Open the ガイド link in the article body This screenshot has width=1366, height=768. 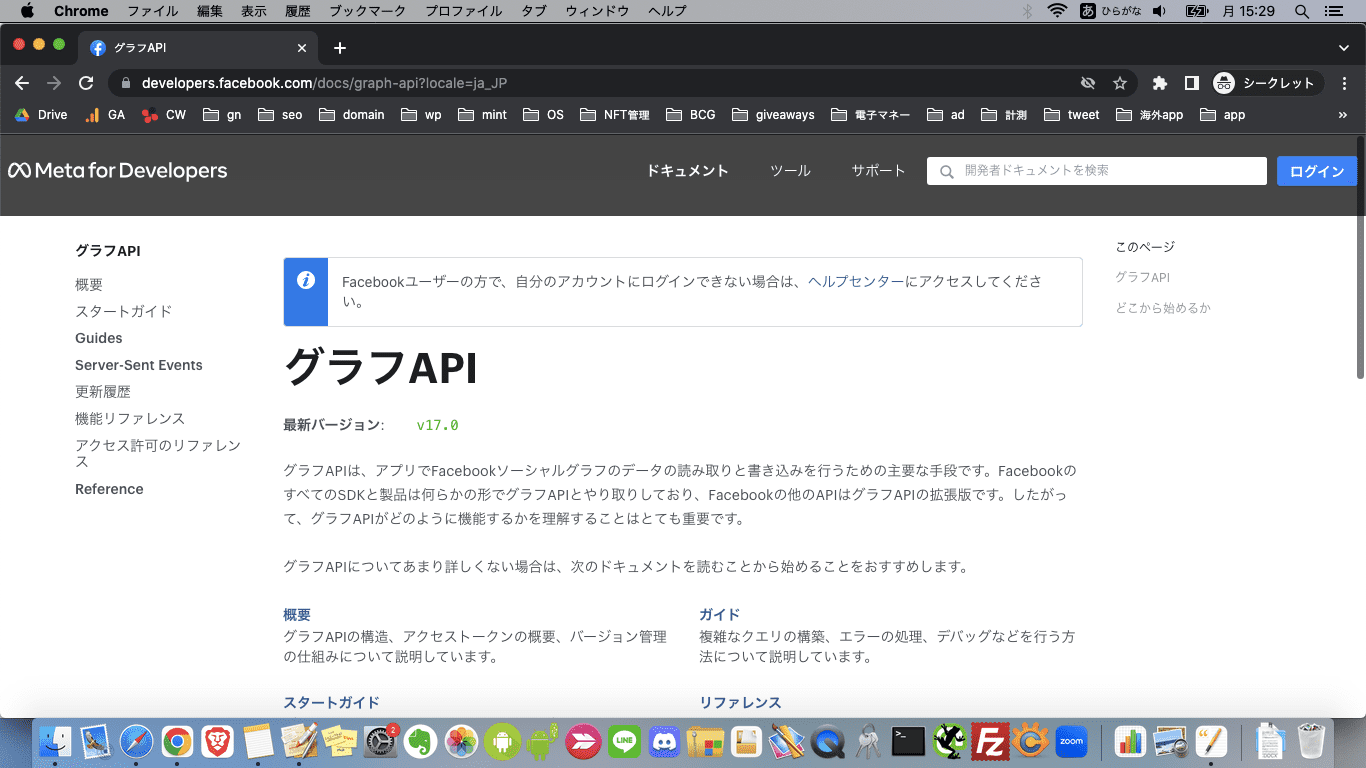click(x=720, y=615)
